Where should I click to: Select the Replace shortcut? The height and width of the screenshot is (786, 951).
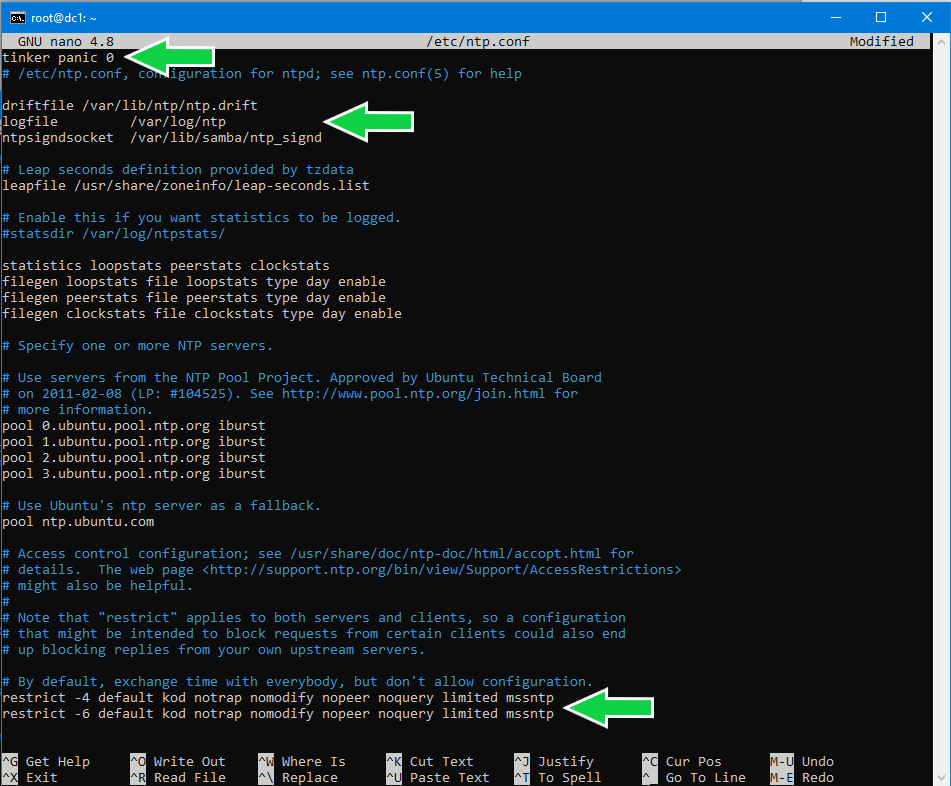point(298,778)
